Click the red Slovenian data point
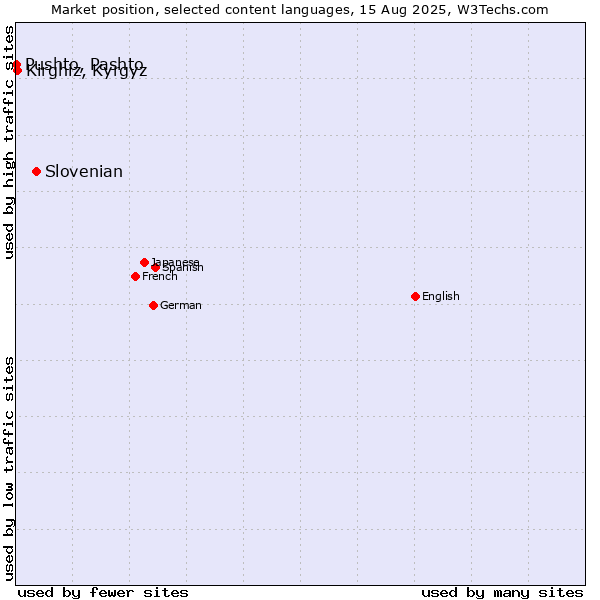This screenshot has width=600, height=600. tap(36, 171)
